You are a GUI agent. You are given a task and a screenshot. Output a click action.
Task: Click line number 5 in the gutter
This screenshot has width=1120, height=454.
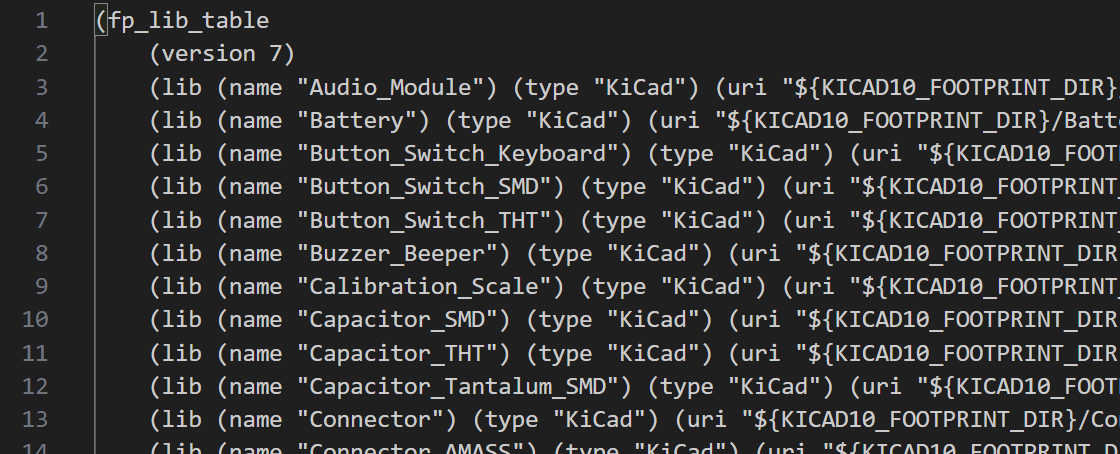41,153
